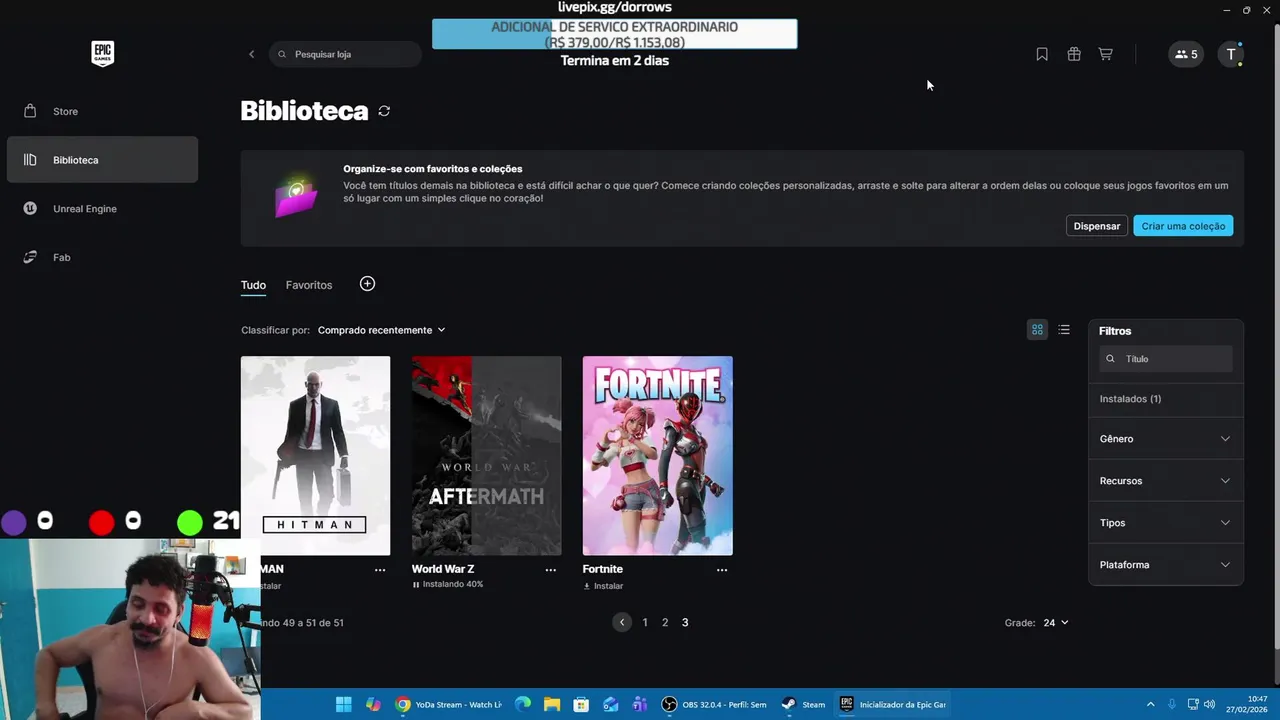
Task: Open the Windows Start menu
Action: pyautogui.click(x=344, y=704)
